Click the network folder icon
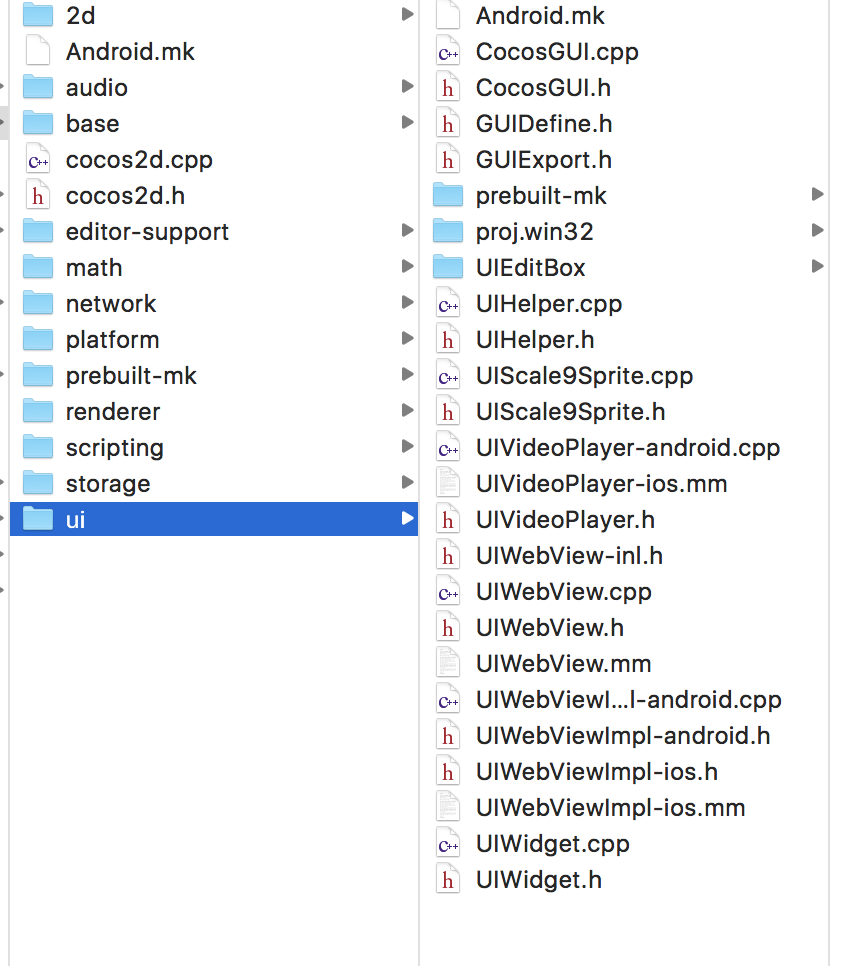 point(38,303)
